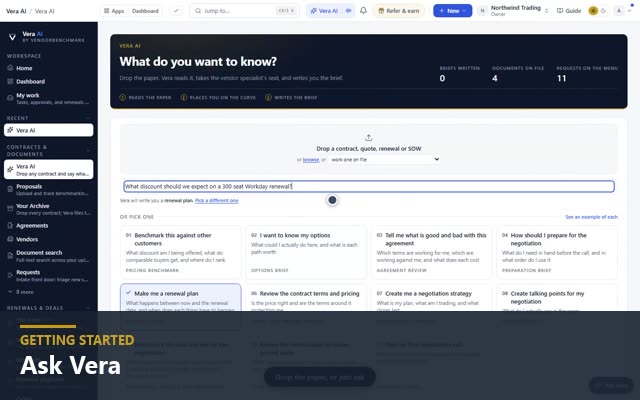Image resolution: width=640 pixels, height=400 pixels.
Task: Click the Apps grid button
Action: pyautogui.click(x=114, y=11)
